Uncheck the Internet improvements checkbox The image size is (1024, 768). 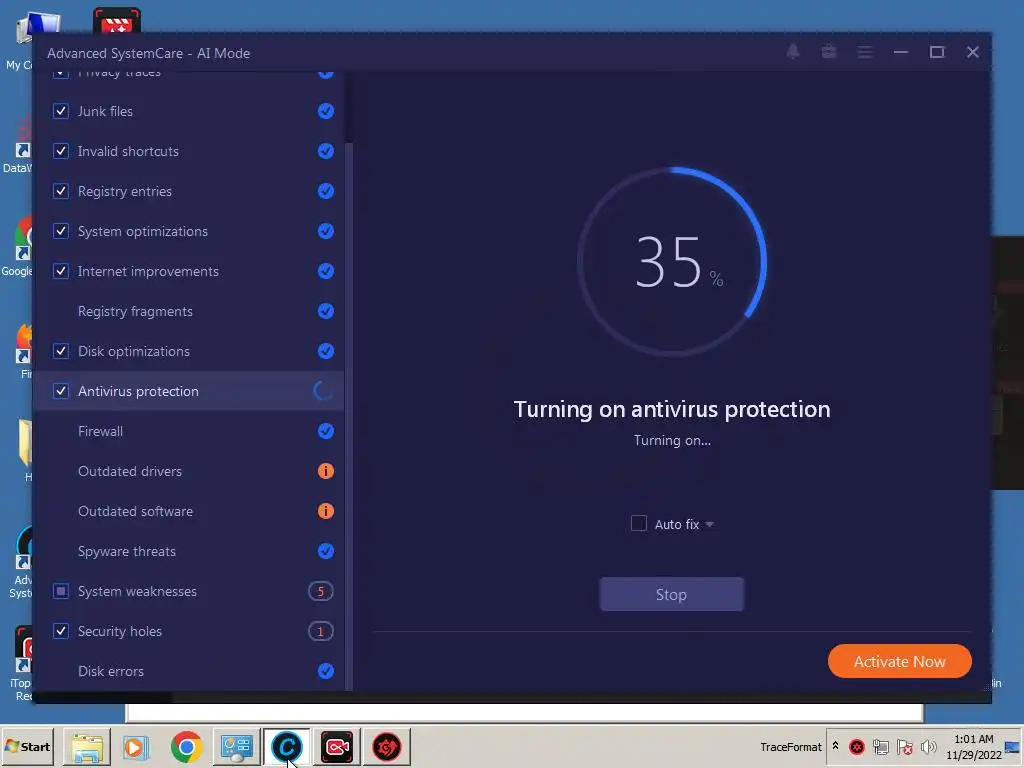61,271
